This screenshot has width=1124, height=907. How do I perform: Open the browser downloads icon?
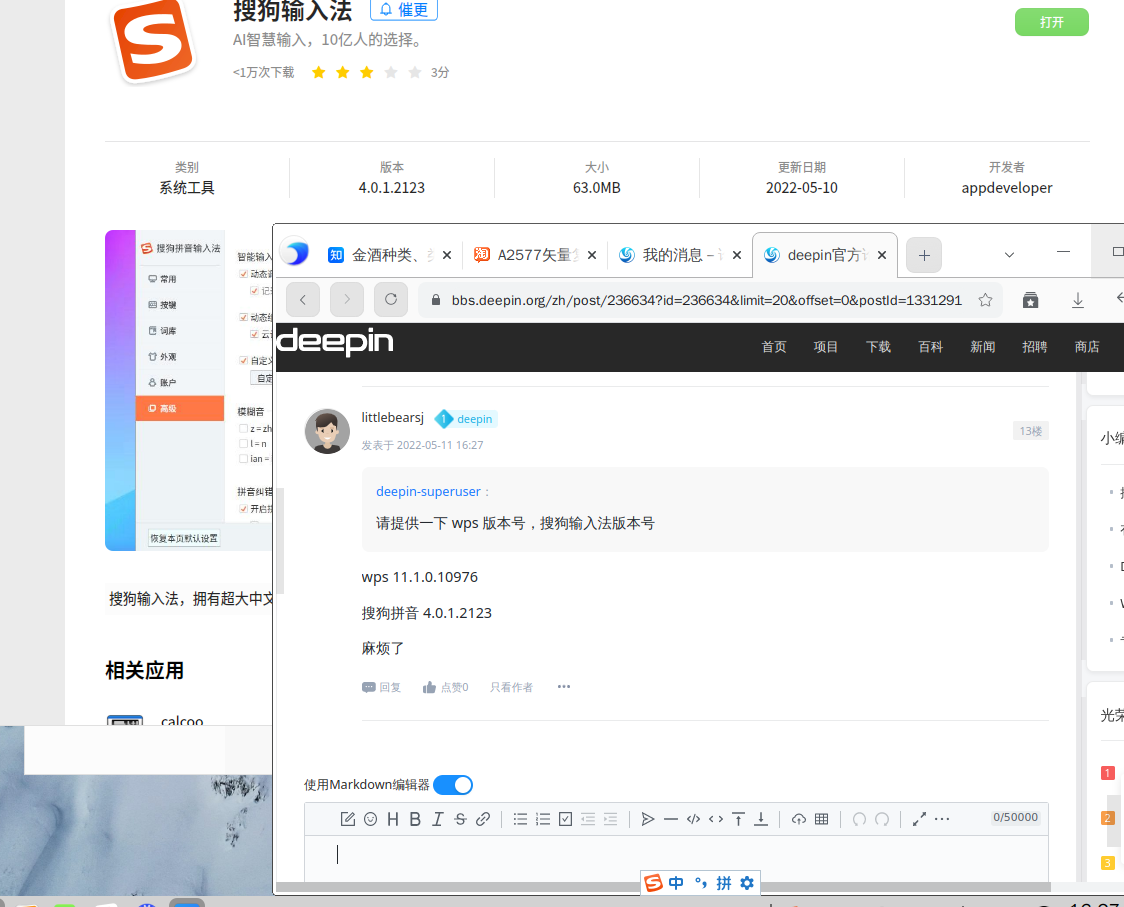click(1077, 300)
